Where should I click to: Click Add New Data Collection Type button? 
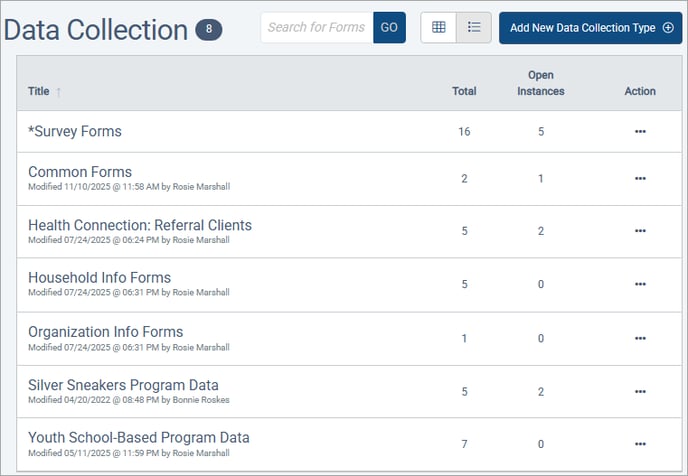click(590, 27)
